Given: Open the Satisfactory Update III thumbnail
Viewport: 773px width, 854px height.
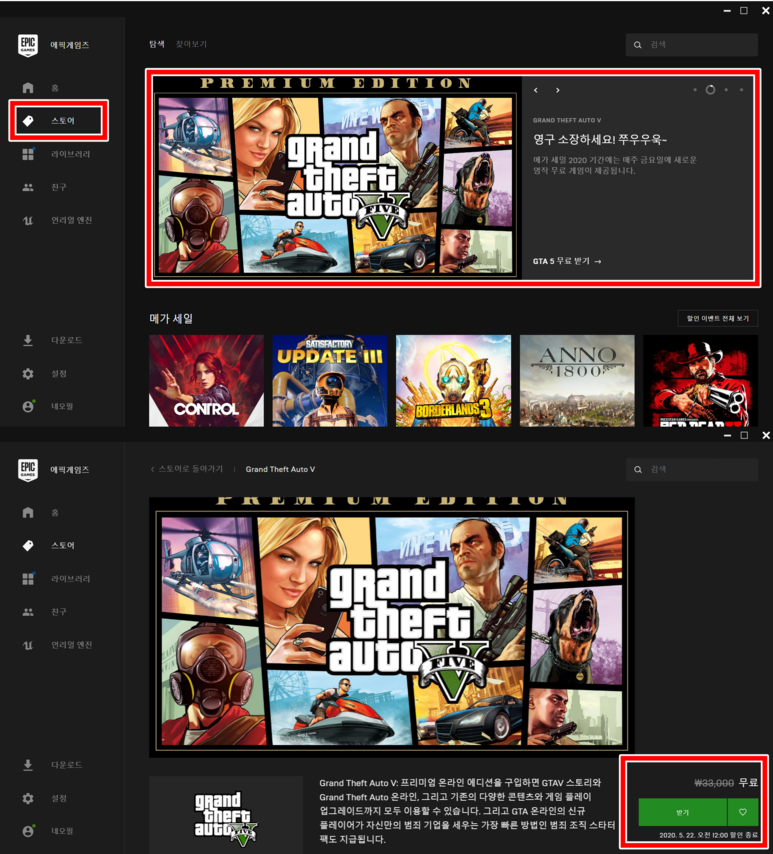Looking at the screenshot, I should 330,381.
